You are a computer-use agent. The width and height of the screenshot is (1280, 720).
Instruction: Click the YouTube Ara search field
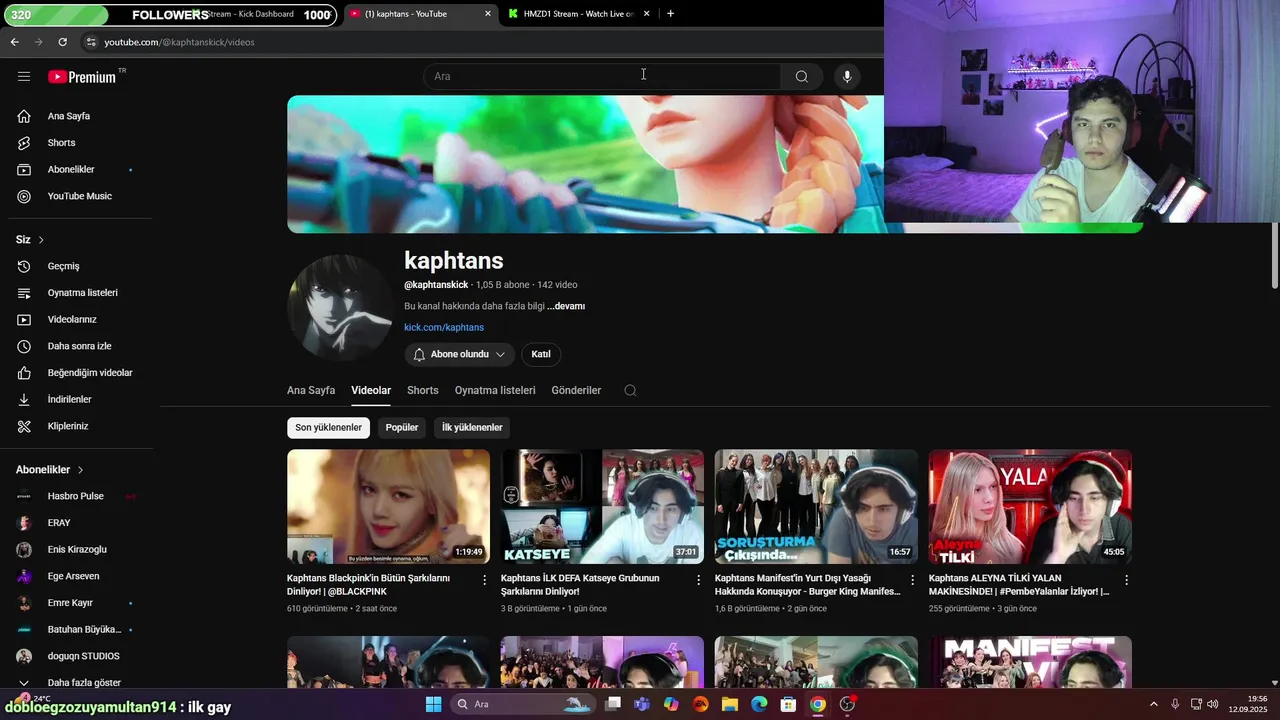tap(602, 76)
